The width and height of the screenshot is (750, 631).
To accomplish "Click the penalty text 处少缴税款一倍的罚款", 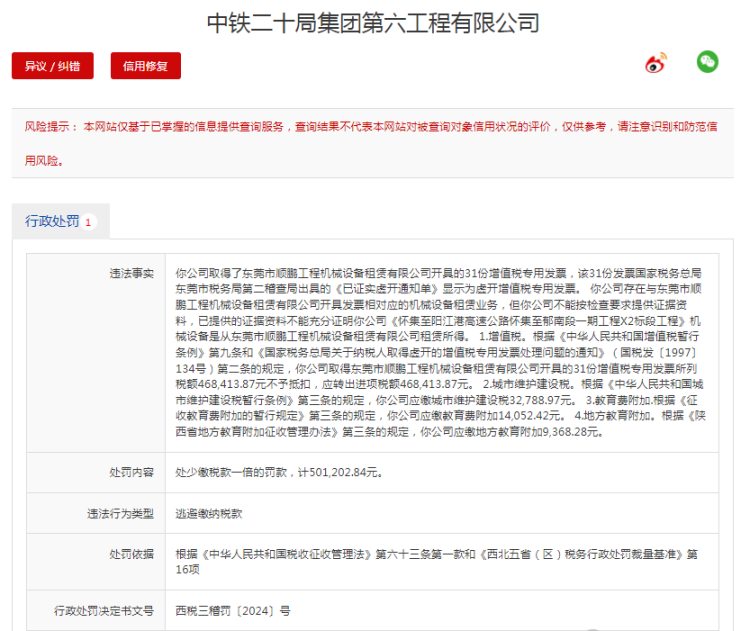I will pyautogui.click(x=231, y=472).
